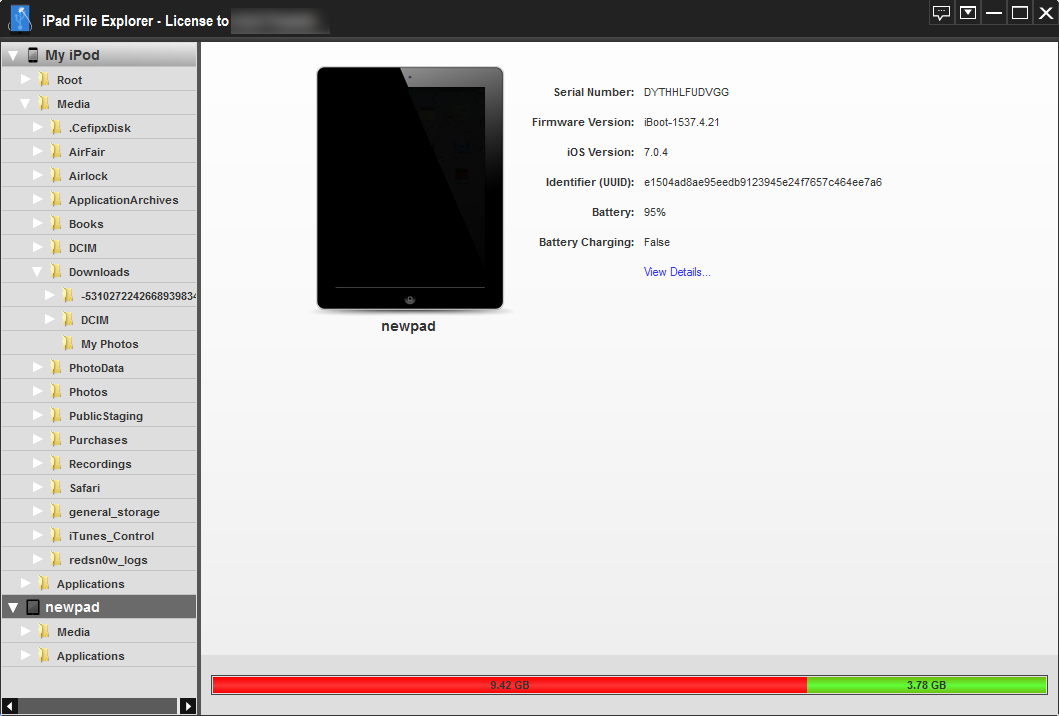Expand the Applications folder under newpad
The height and width of the screenshot is (716, 1059).
click(x=26, y=655)
